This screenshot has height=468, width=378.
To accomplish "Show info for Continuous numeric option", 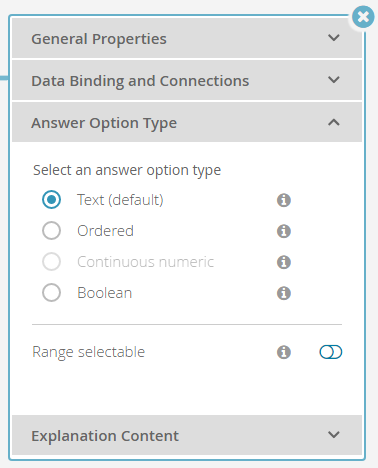I will click(x=284, y=262).
